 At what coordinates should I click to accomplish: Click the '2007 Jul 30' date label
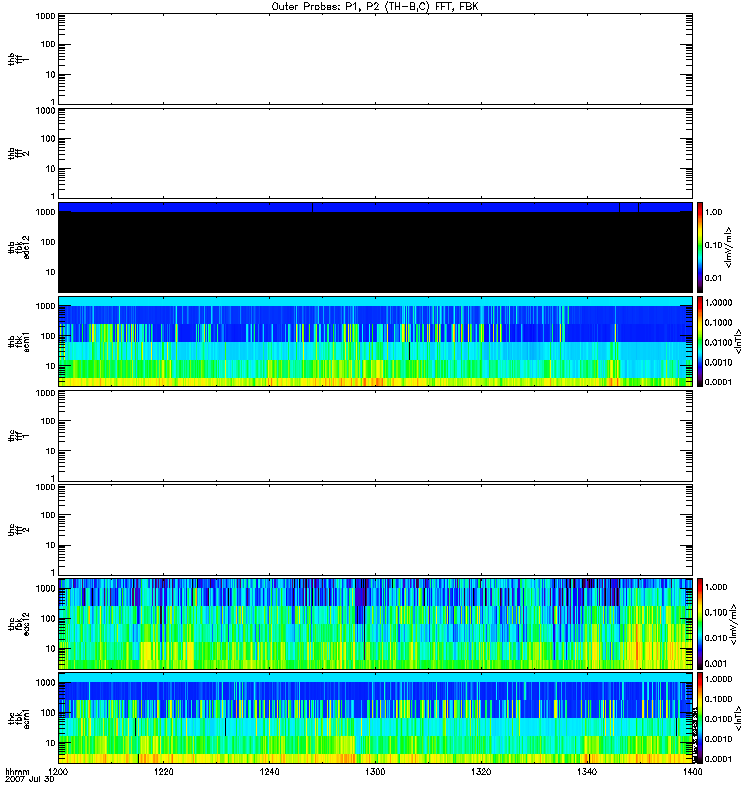pos(30,780)
